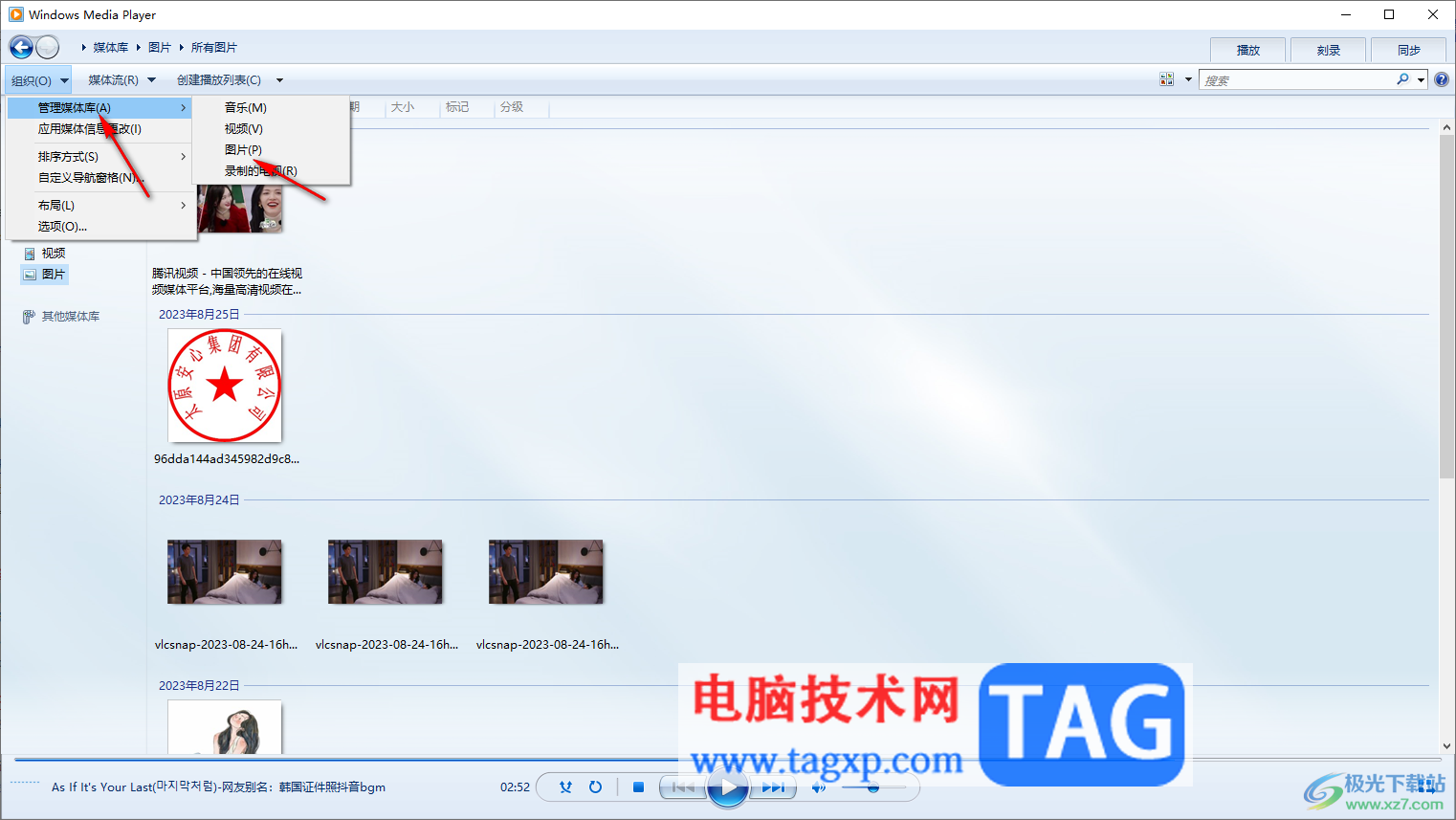
Task: Click 媒体库 in the breadcrumb
Action: pyautogui.click(x=111, y=47)
